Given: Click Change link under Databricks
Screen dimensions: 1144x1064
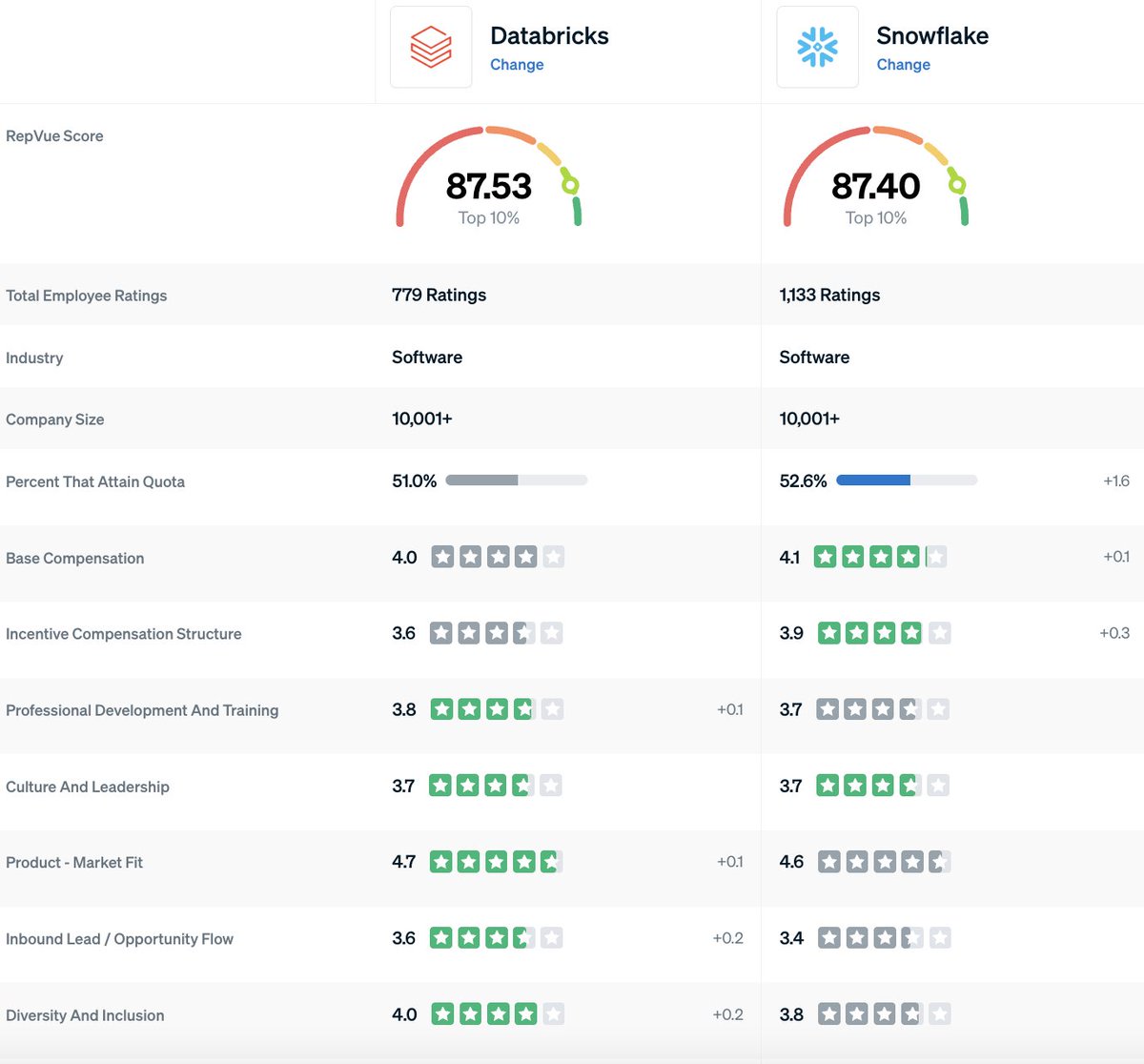Looking at the screenshot, I should [517, 65].
